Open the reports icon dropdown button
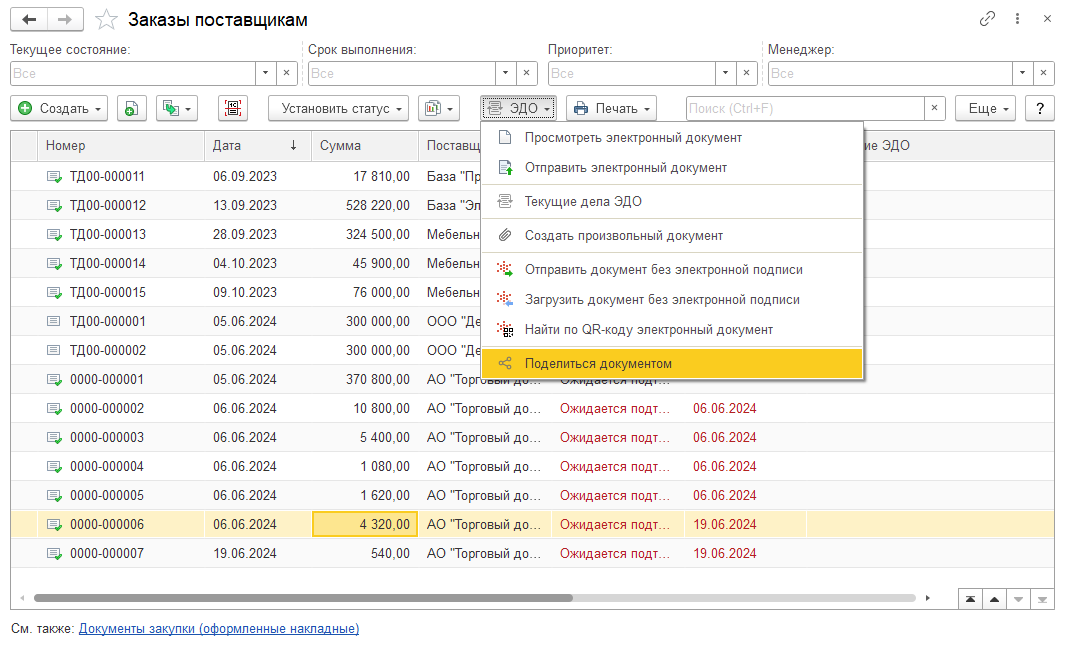1071x645 pixels. (x=438, y=109)
